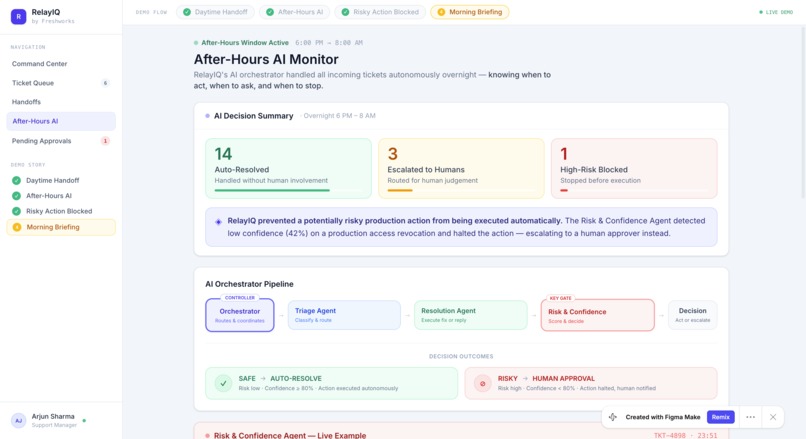Select Morning Briefing in Demo Story sidebar
806x439 pixels.
point(61,227)
